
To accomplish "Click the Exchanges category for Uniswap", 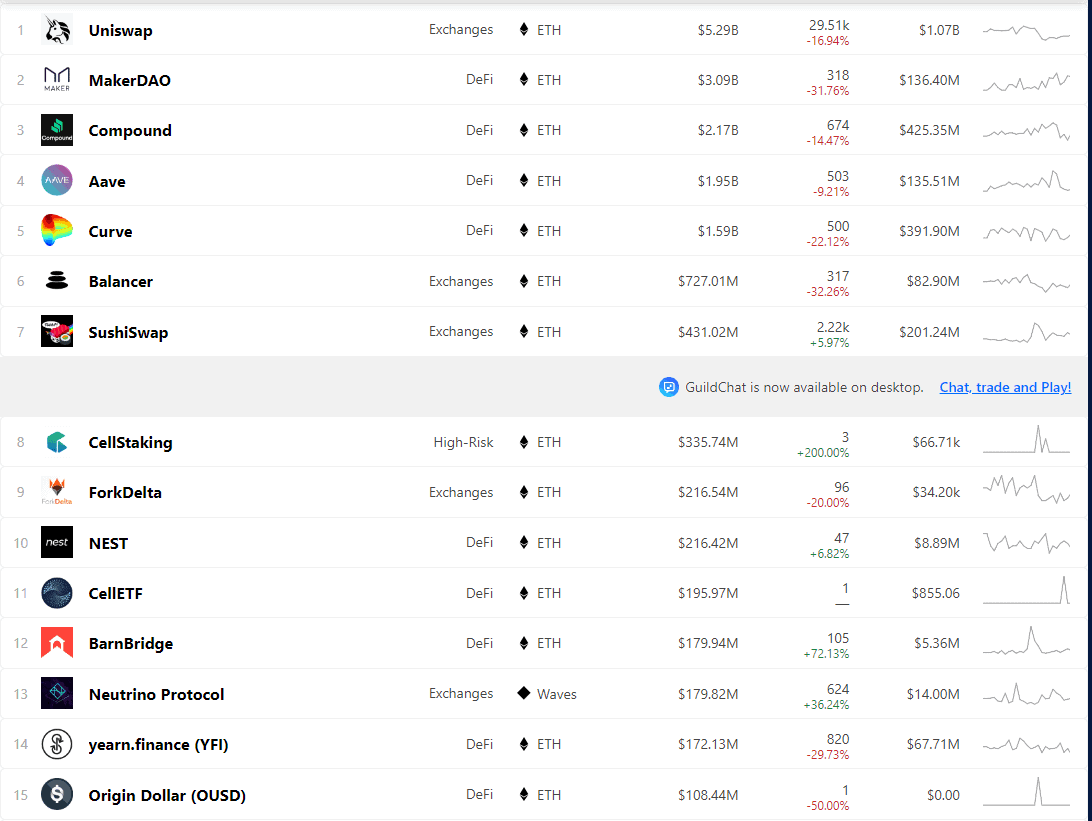I will (x=461, y=30).
